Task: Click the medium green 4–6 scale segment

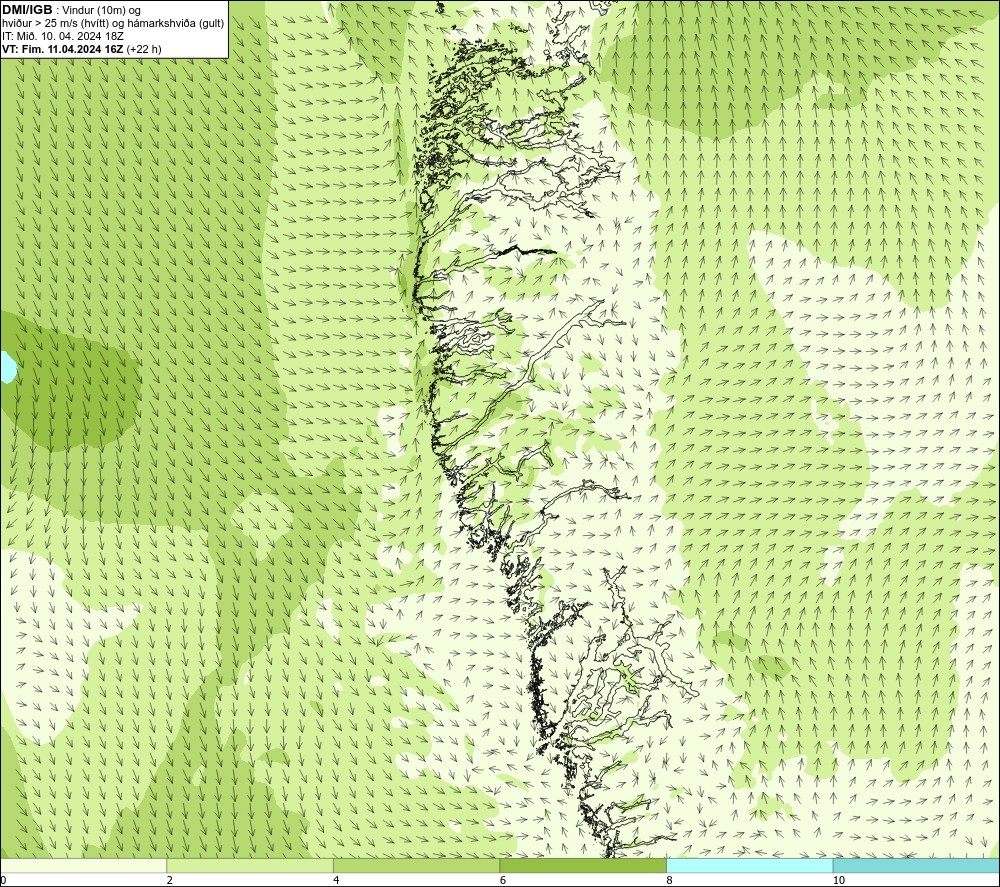Action: [x=416, y=865]
